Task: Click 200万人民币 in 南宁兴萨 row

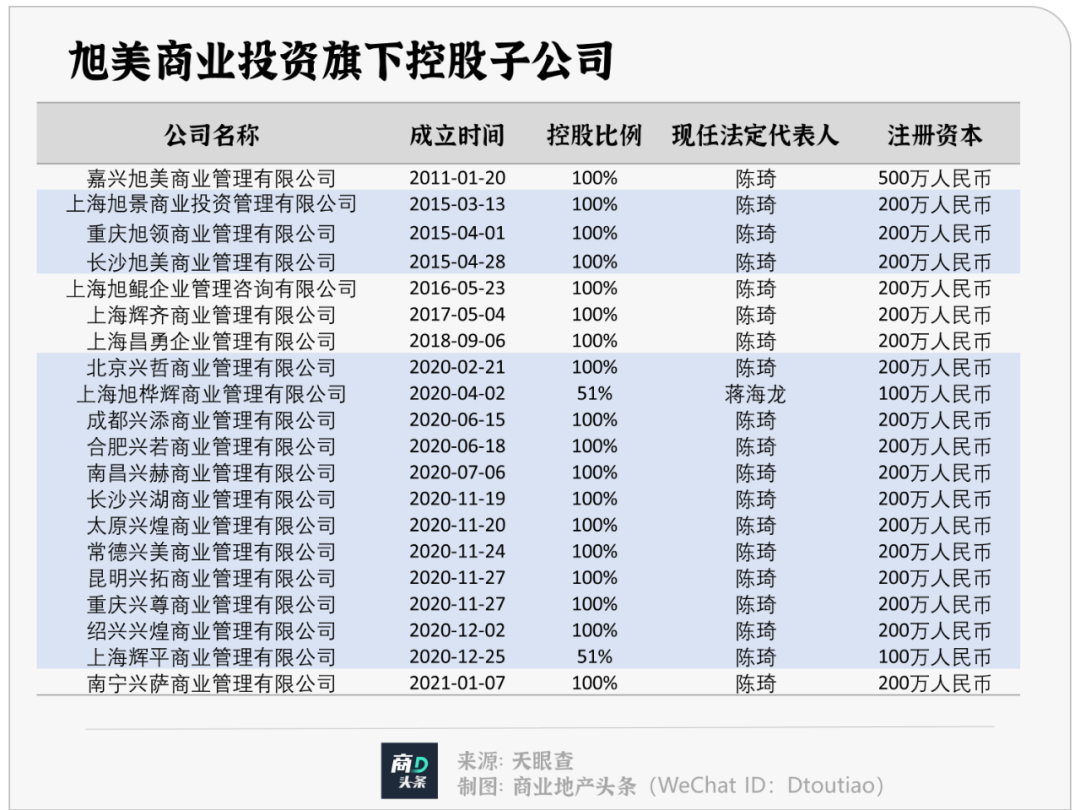Action: (934, 683)
